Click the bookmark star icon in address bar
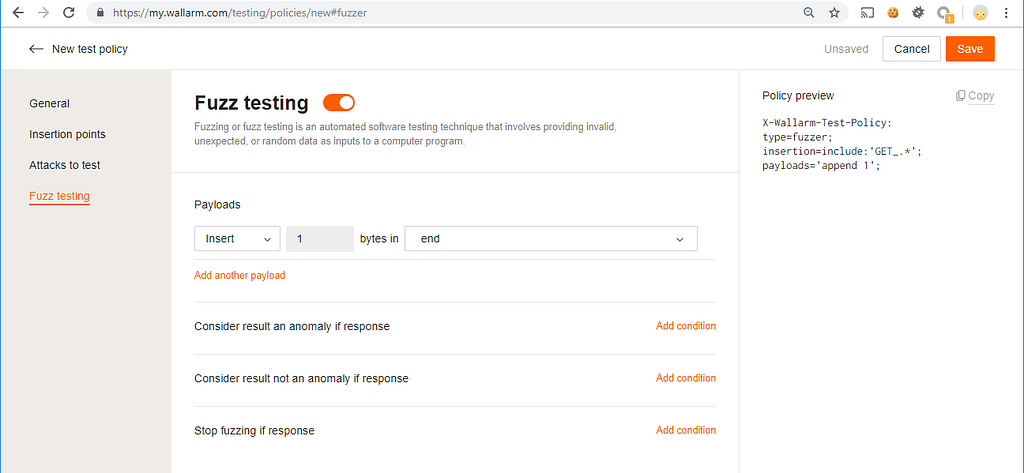 pyautogui.click(x=834, y=12)
